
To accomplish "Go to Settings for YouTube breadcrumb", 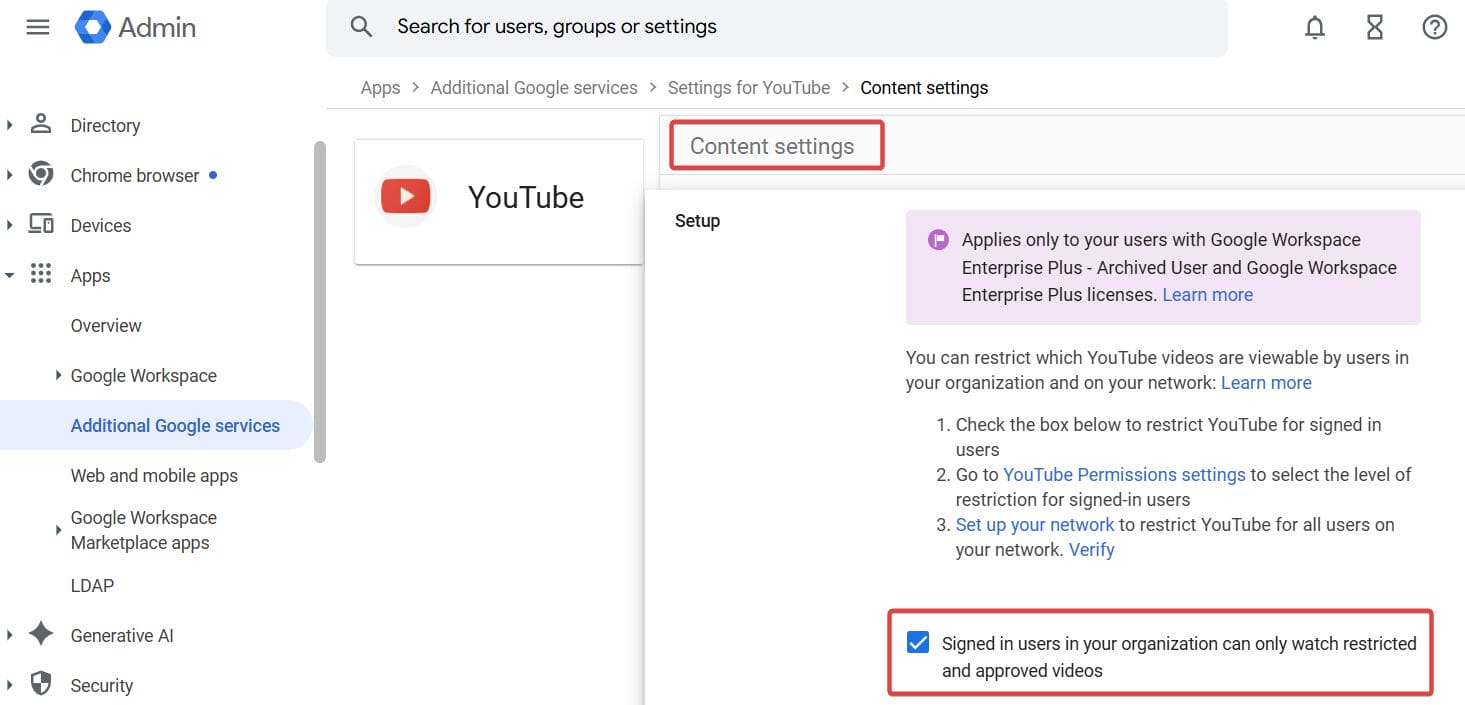I will (x=749, y=88).
